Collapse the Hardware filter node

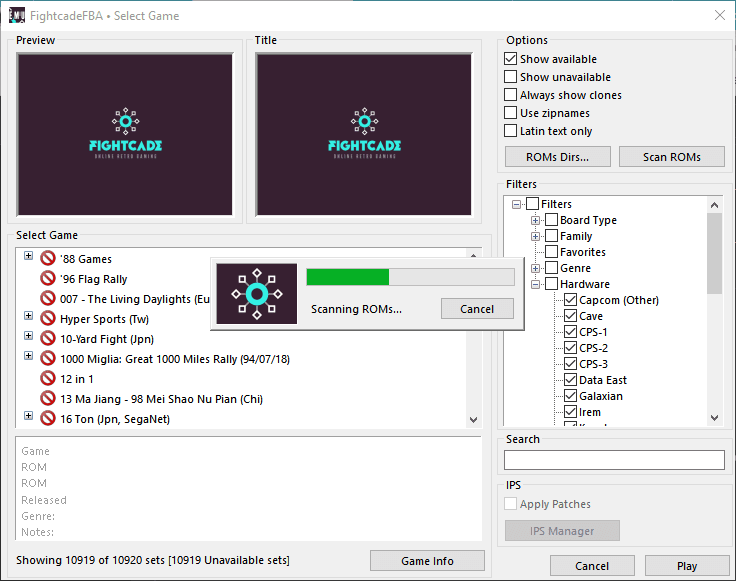point(536,284)
